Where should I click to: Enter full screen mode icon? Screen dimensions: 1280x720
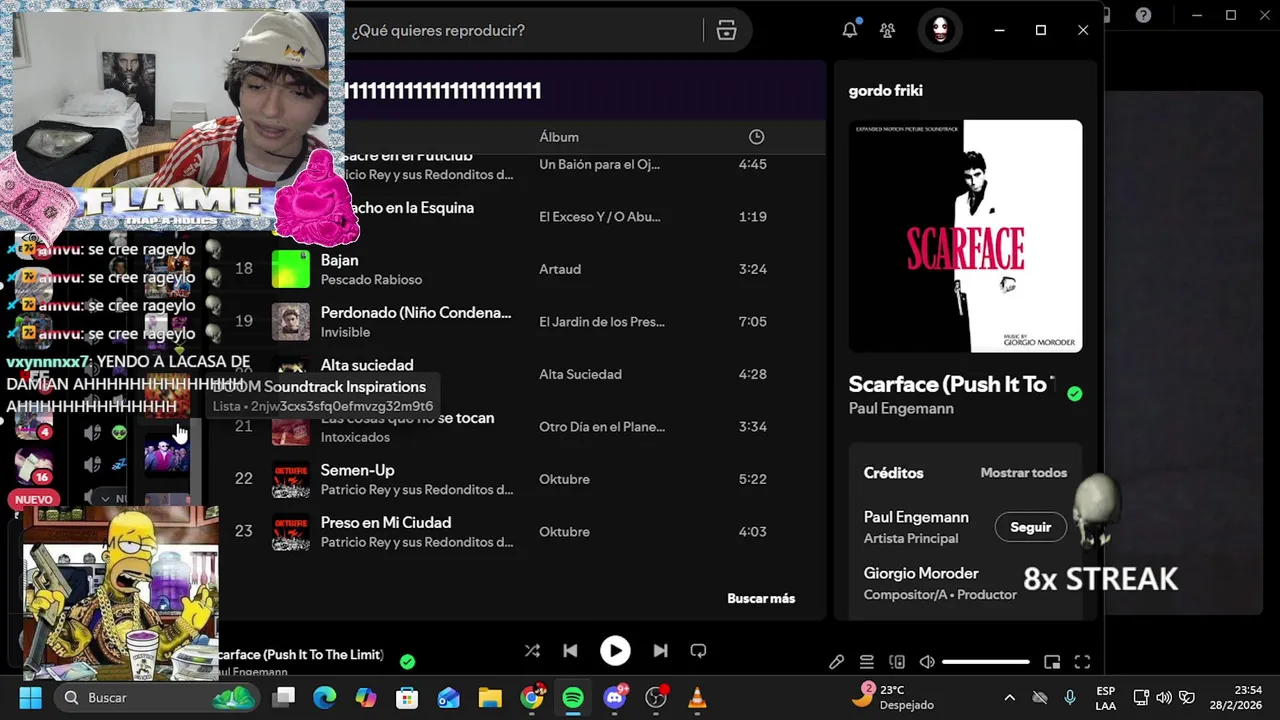[x=1082, y=662]
